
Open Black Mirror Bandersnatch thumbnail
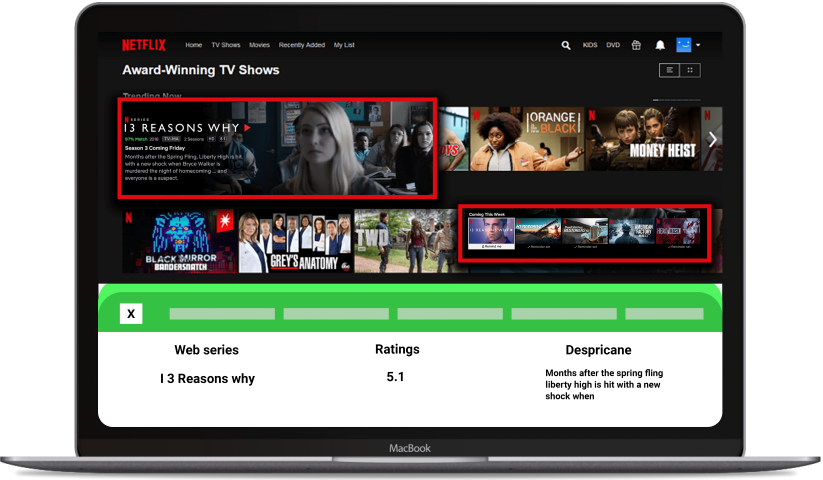(x=180, y=241)
